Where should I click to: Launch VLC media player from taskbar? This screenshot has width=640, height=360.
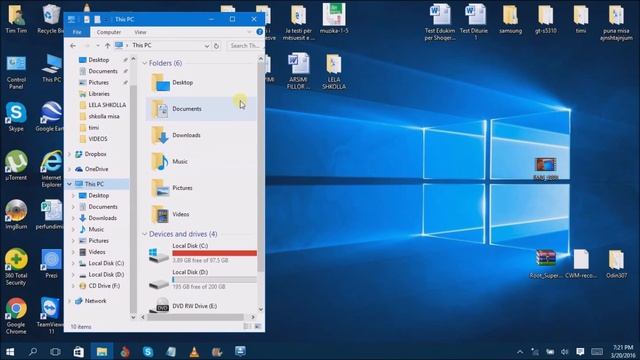[194, 351]
